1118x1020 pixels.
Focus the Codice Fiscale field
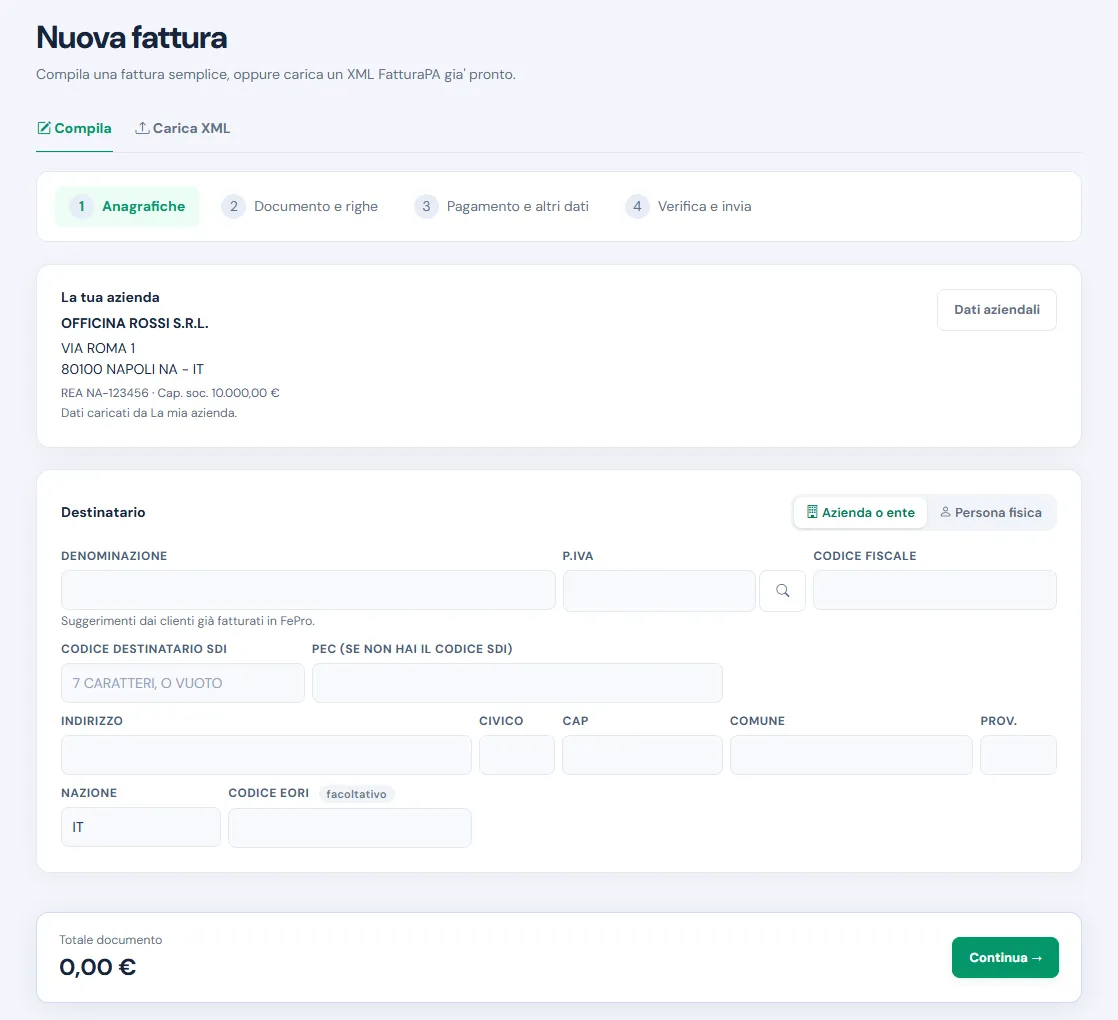tap(935, 589)
